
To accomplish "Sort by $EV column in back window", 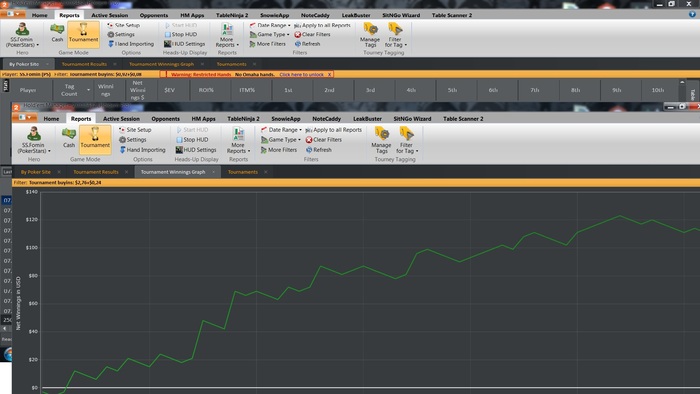I will pos(170,90).
